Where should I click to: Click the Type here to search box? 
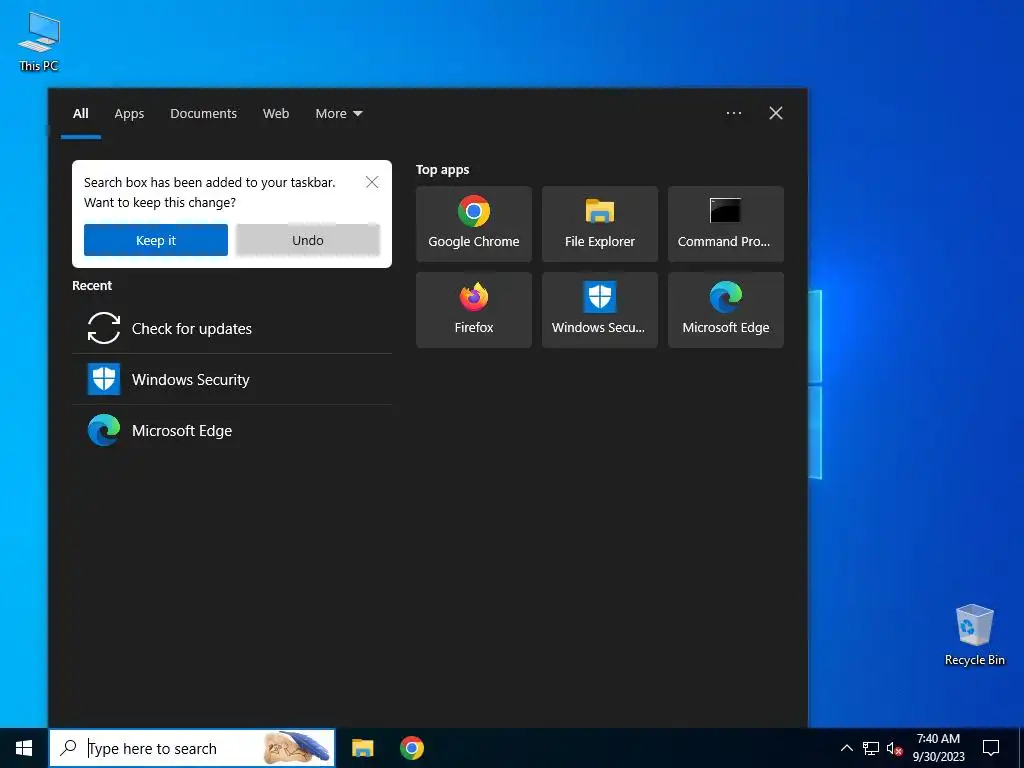192,748
